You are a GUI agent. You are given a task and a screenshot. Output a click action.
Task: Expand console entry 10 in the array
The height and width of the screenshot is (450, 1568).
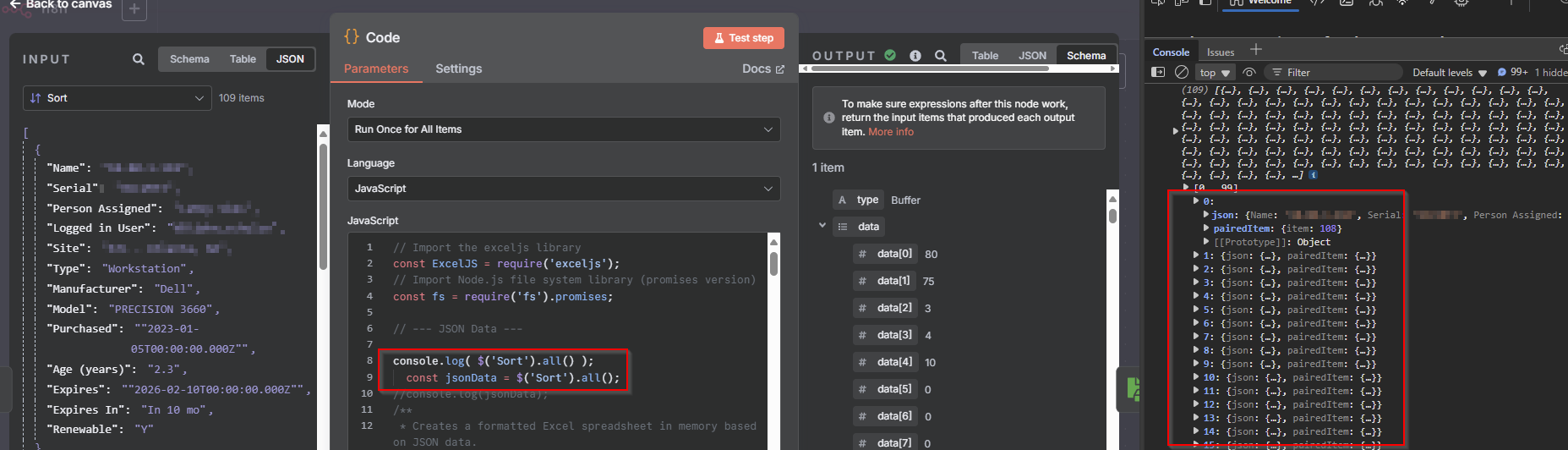click(1196, 377)
